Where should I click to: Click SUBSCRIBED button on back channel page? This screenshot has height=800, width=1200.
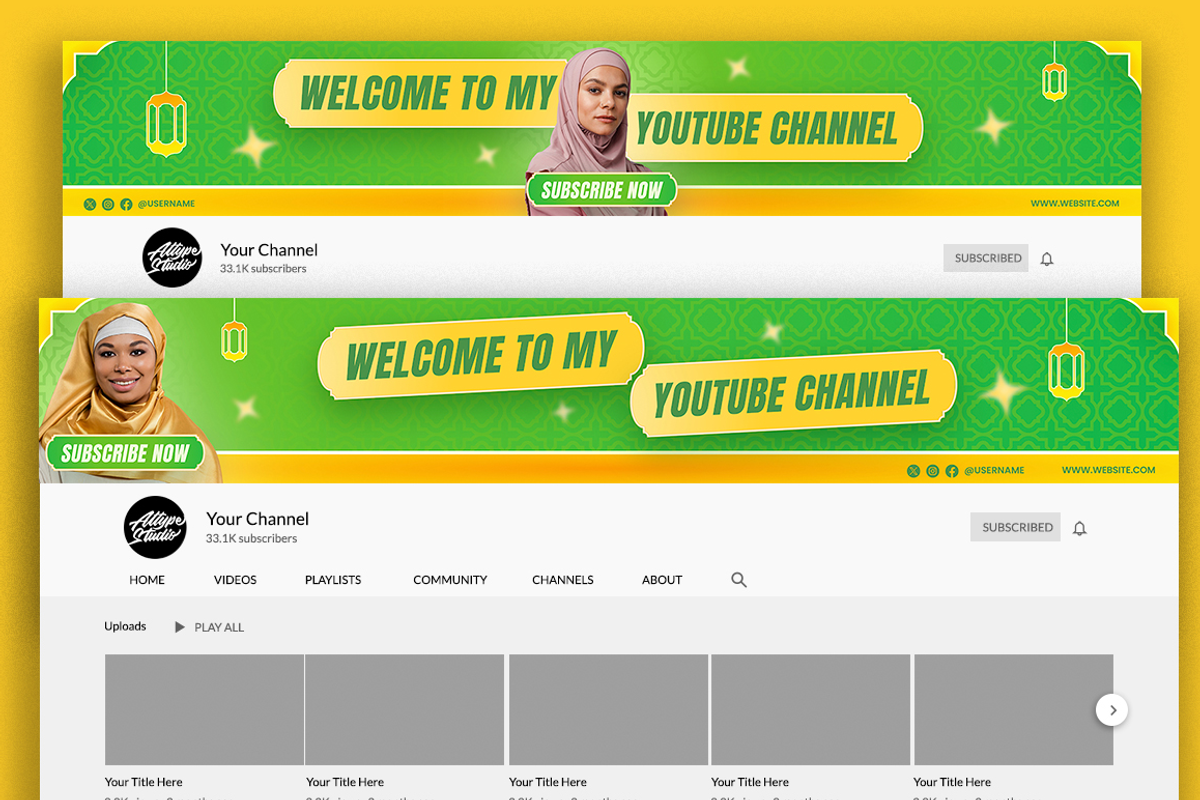pos(986,258)
